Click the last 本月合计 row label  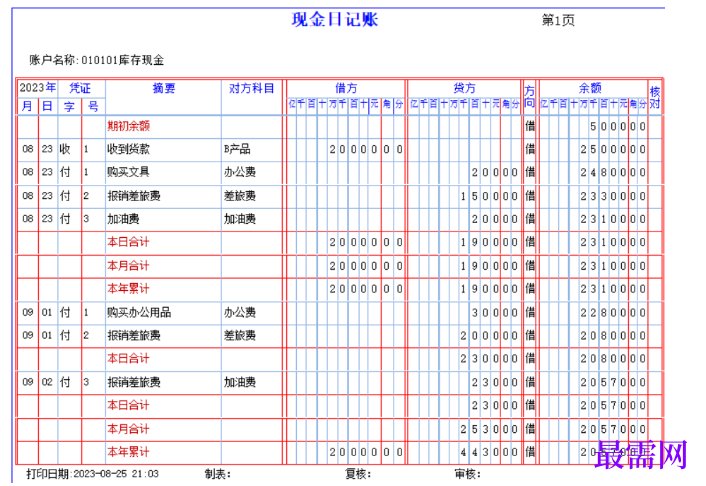[x=128, y=429]
